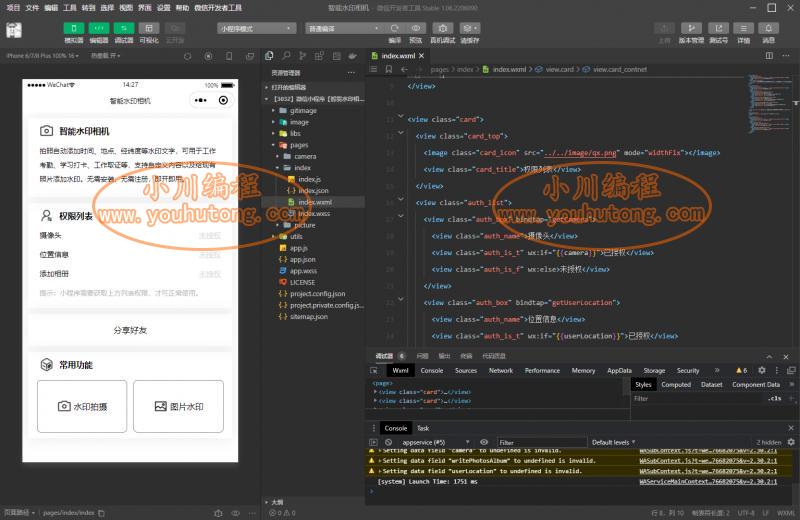Open the iPhone 6/7/8 Plus device dropdown
The width and height of the screenshot is (800, 520).
(x=43, y=56)
